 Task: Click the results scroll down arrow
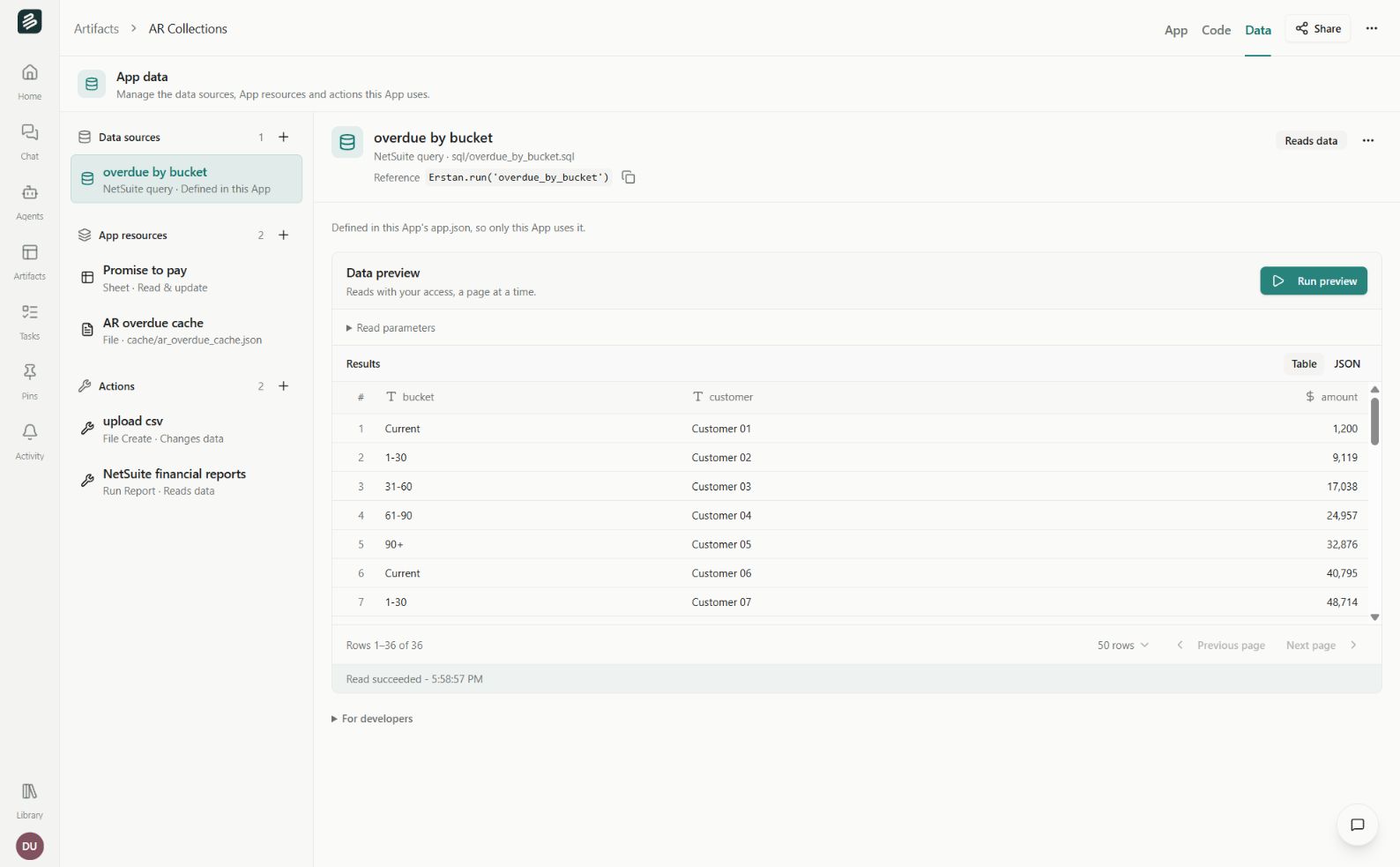coord(1374,617)
